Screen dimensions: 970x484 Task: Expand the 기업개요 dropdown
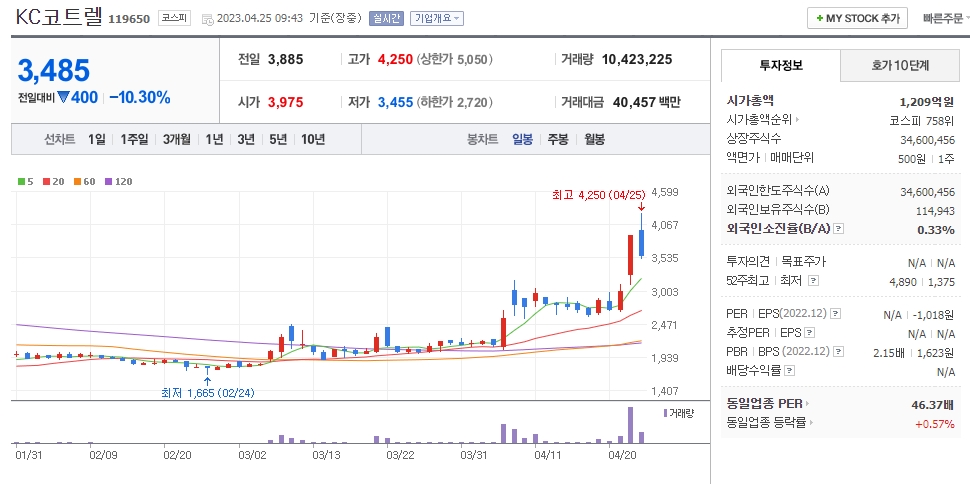tap(436, 19)
